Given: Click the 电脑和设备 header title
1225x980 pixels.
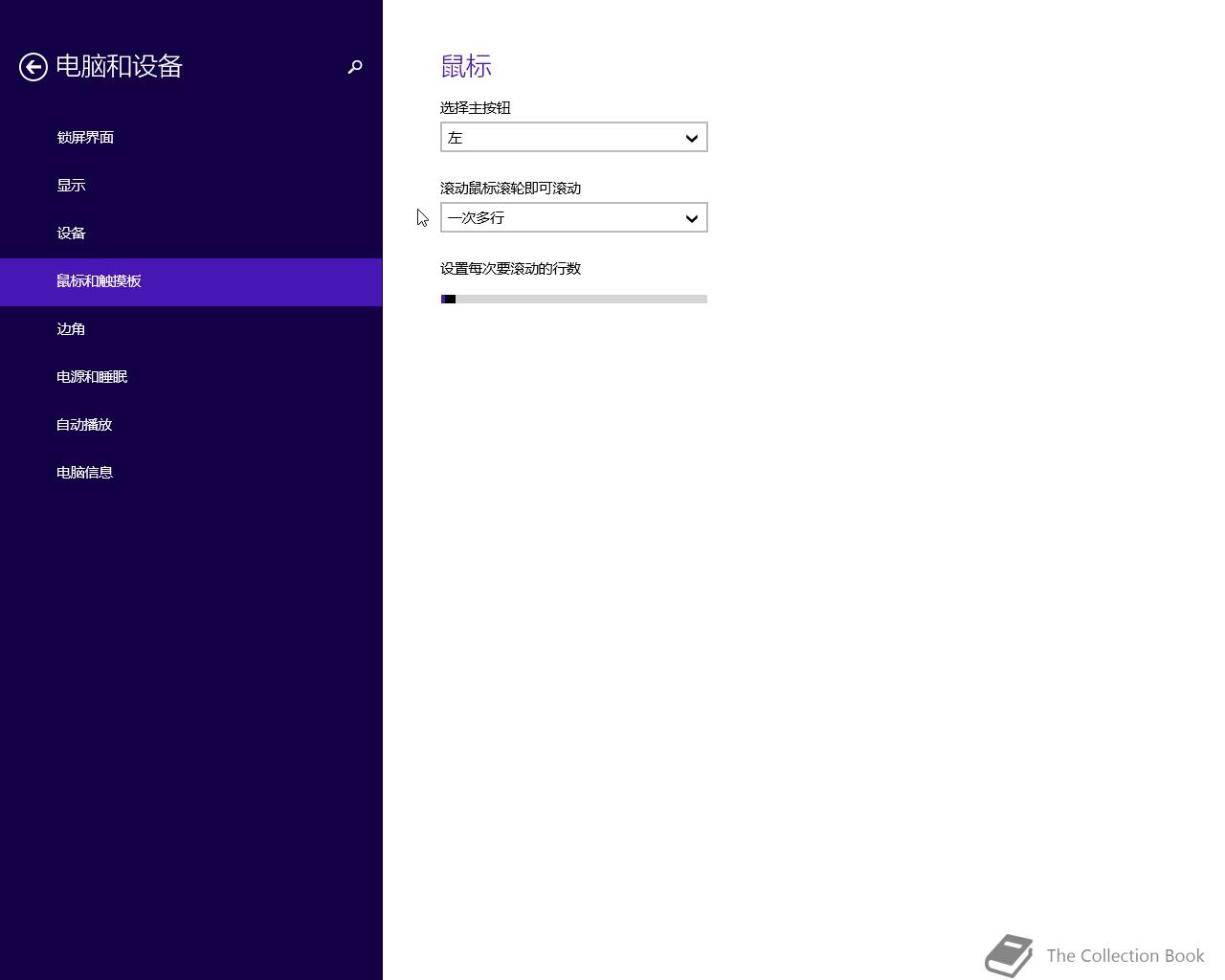Looking at the screenshot, I should [x=119, y=66].
